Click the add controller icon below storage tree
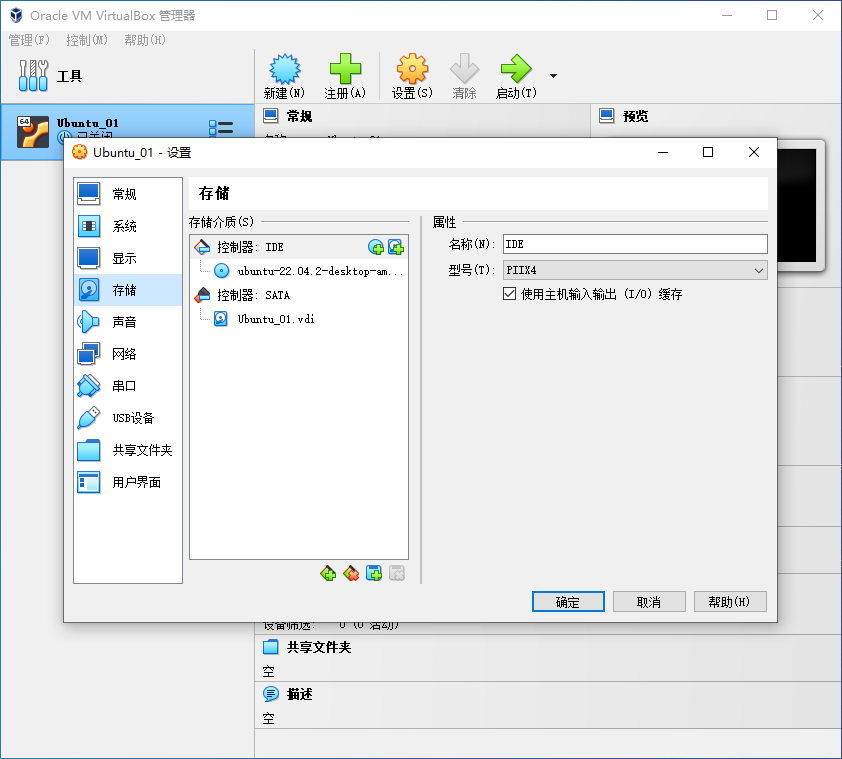Image resolution: width=842 pixels, height=759 pixels. [x=328, y=574]
